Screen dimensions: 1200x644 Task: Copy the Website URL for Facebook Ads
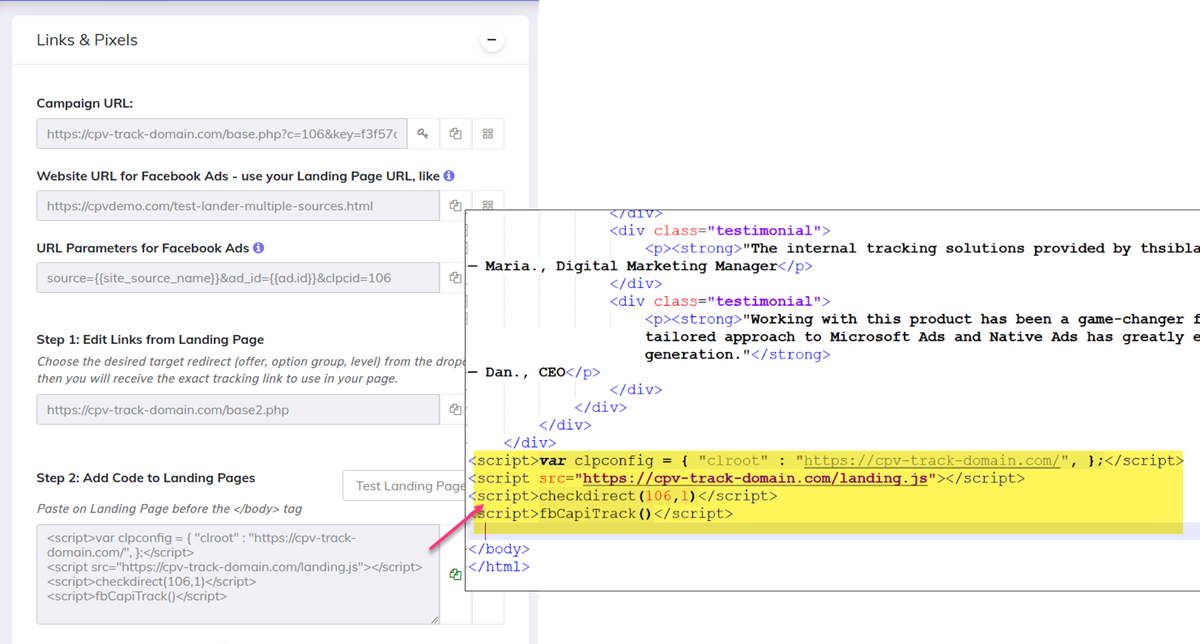[x=455, y=205]
